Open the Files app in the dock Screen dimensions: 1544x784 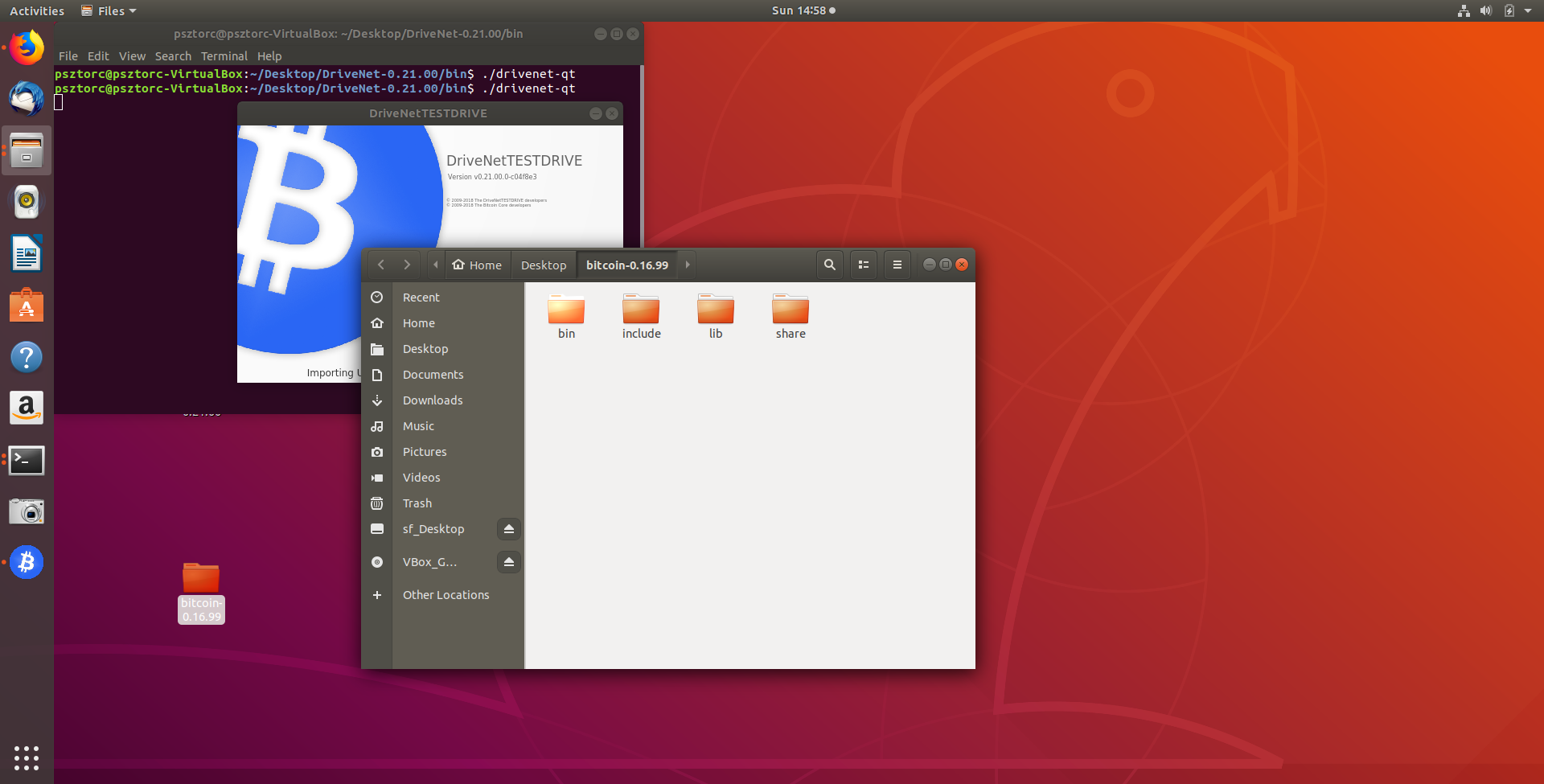click(x=27, y=150)
